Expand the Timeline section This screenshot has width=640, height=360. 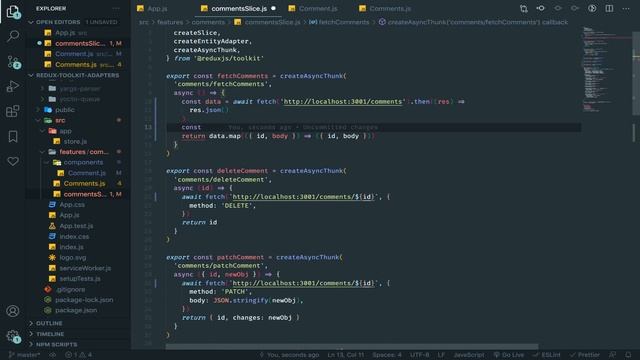coord(31,334)
